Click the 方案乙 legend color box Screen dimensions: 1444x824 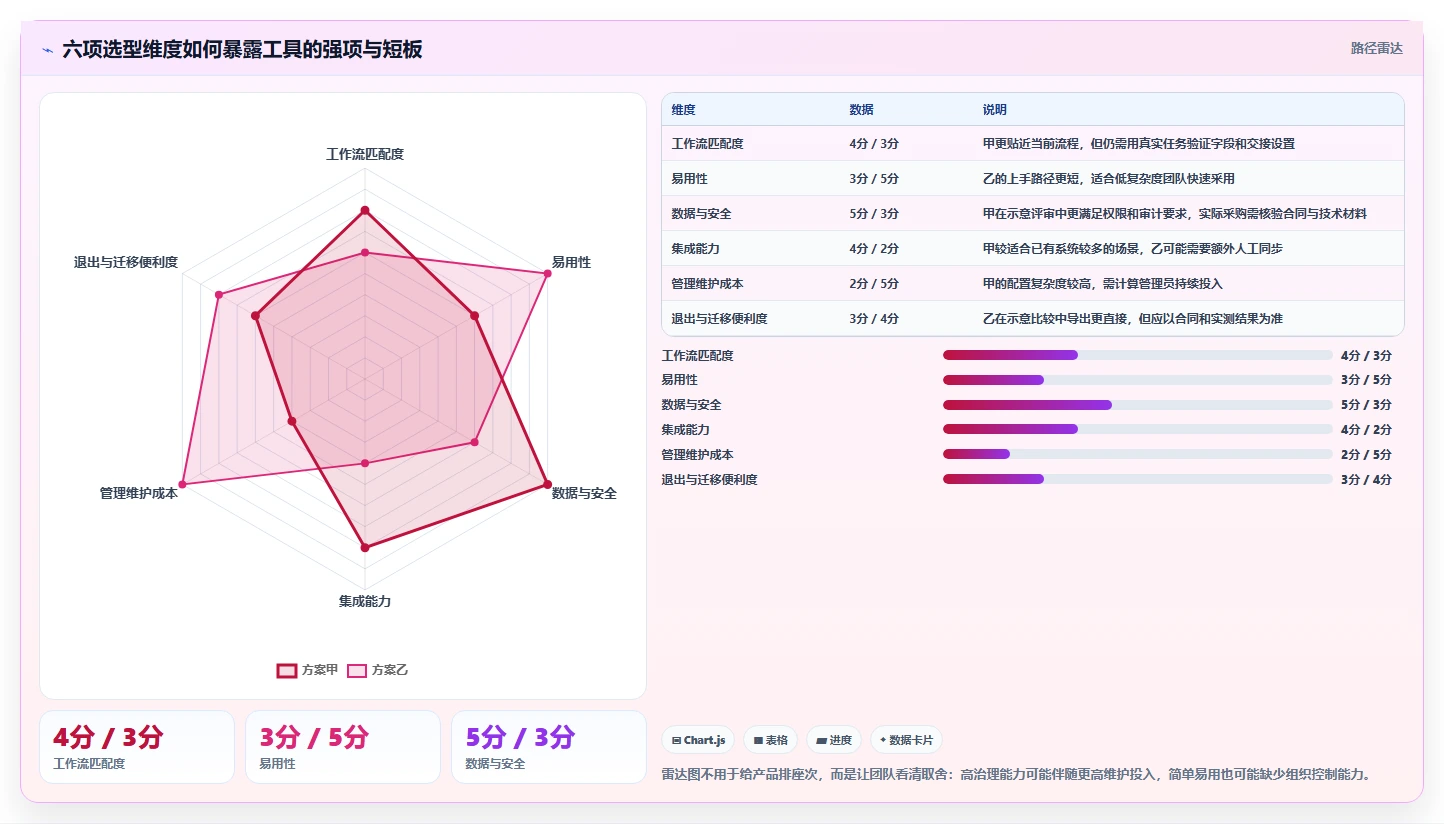357,670
